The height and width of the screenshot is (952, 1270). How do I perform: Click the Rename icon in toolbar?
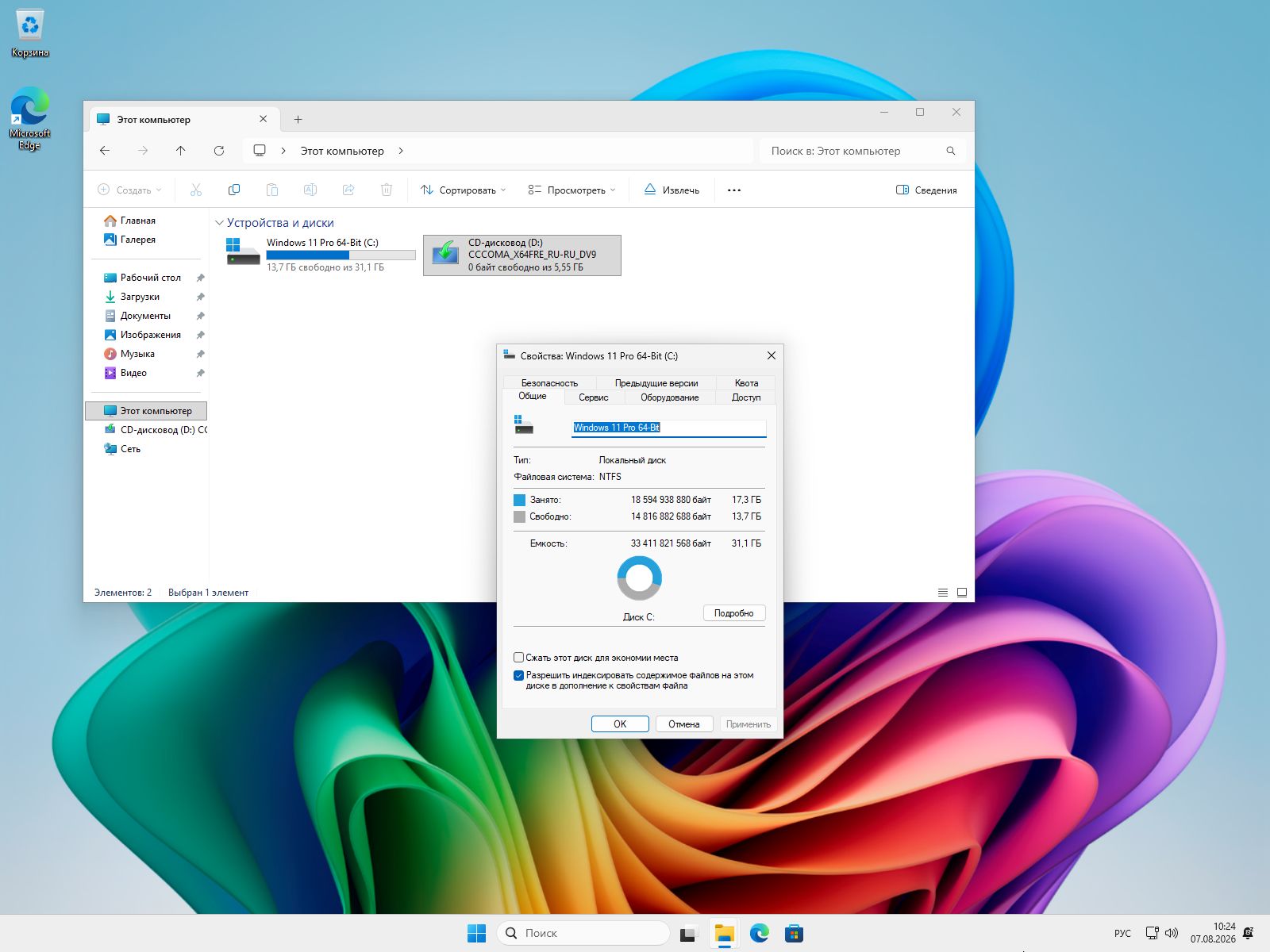pos(310,190)
